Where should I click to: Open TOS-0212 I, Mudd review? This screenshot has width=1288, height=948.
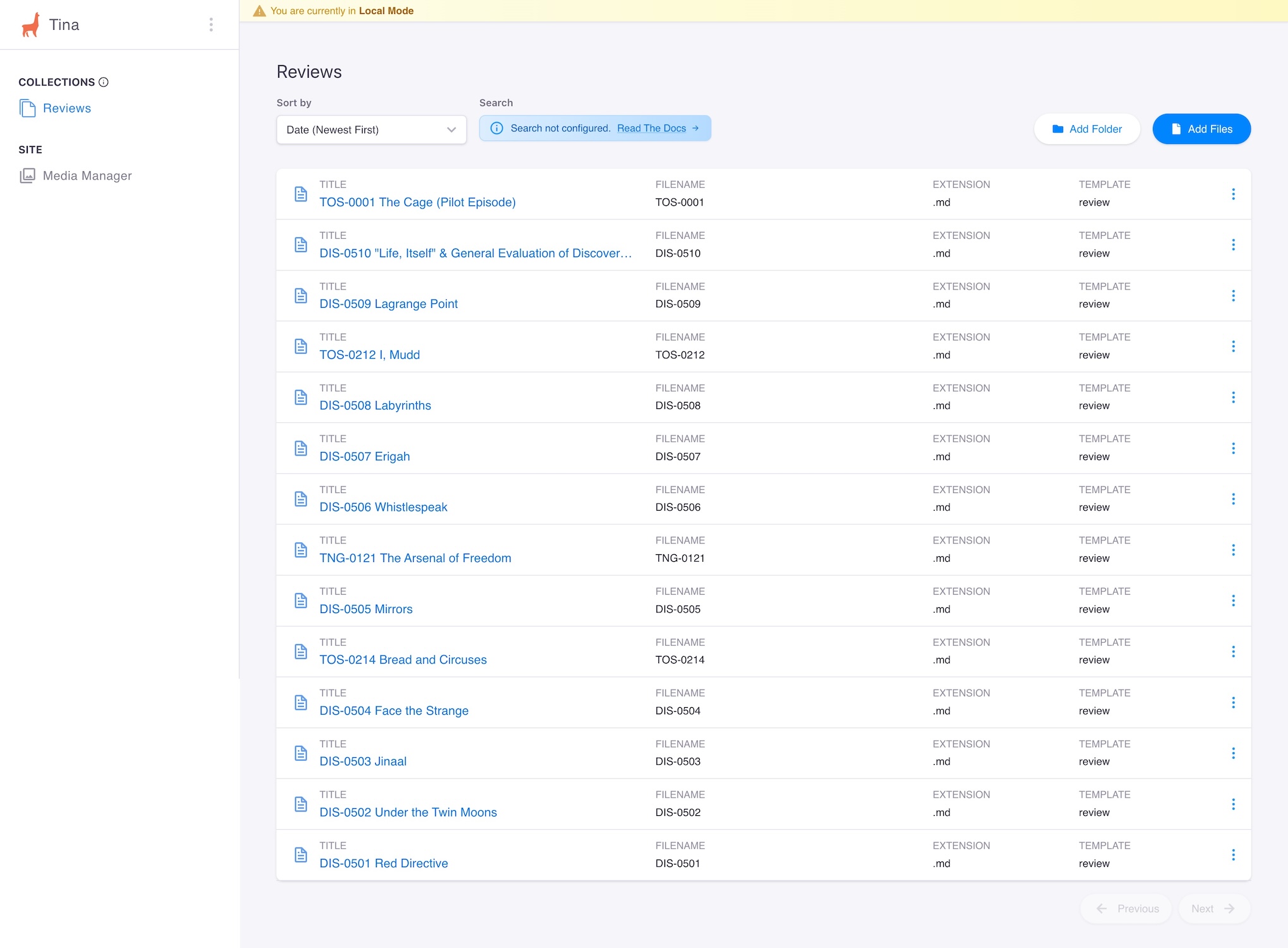370,355
